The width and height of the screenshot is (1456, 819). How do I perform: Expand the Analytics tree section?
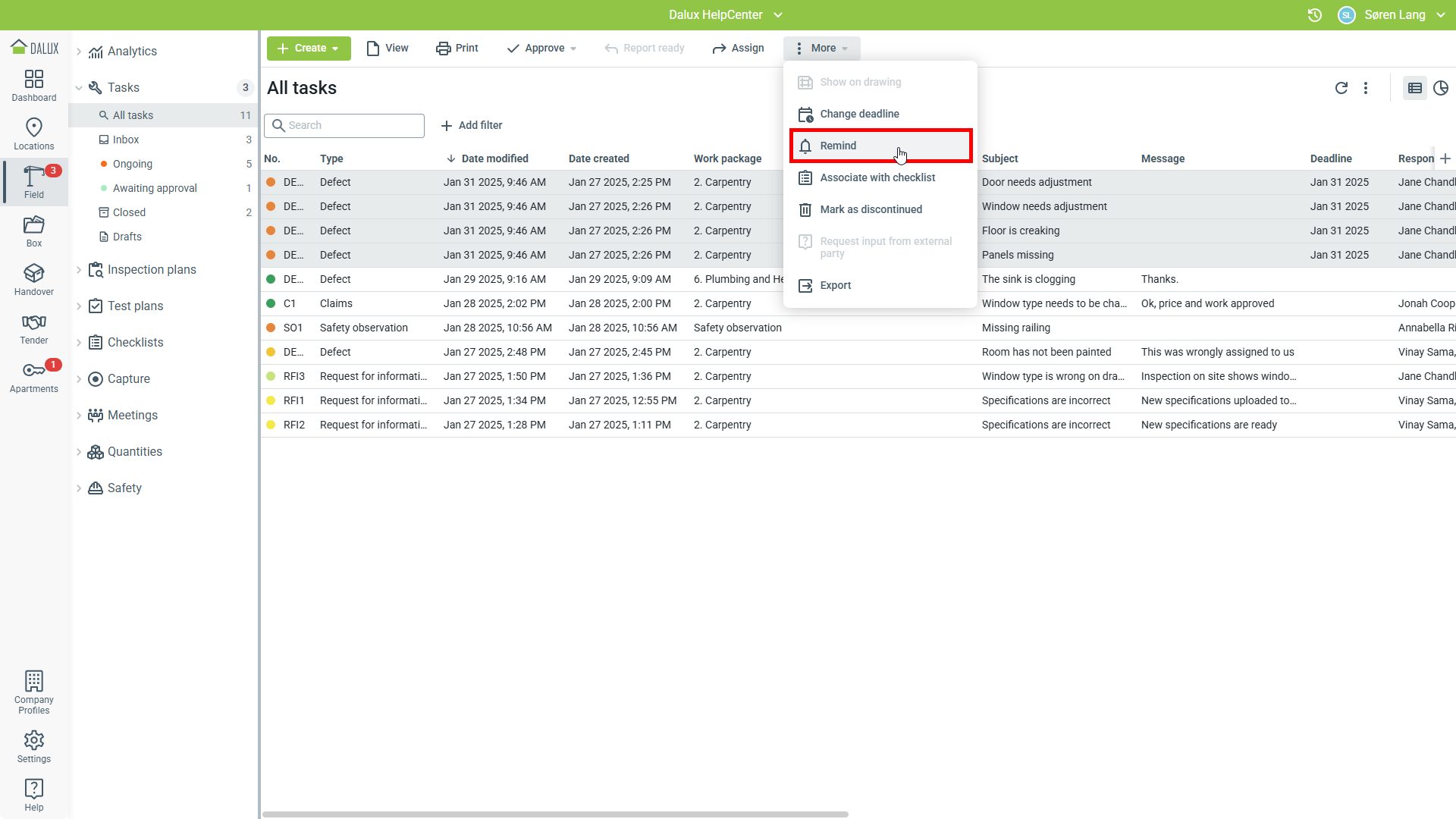click(x=79, y=52)
